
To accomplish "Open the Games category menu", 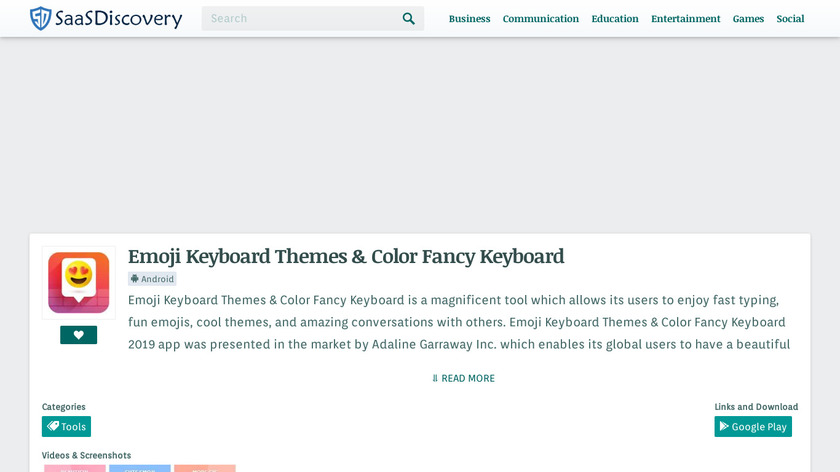I will 748,19.
